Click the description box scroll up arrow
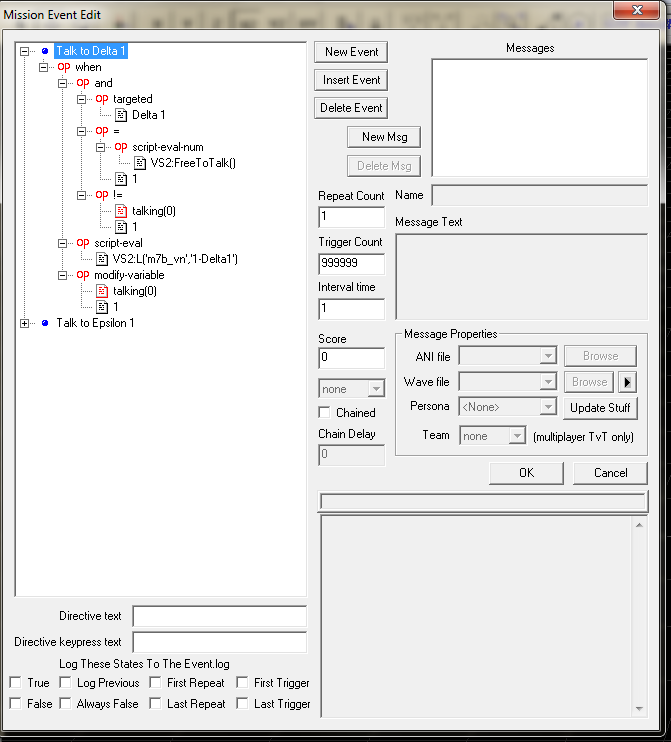671x742 pixels. click(x=639, y=525)
